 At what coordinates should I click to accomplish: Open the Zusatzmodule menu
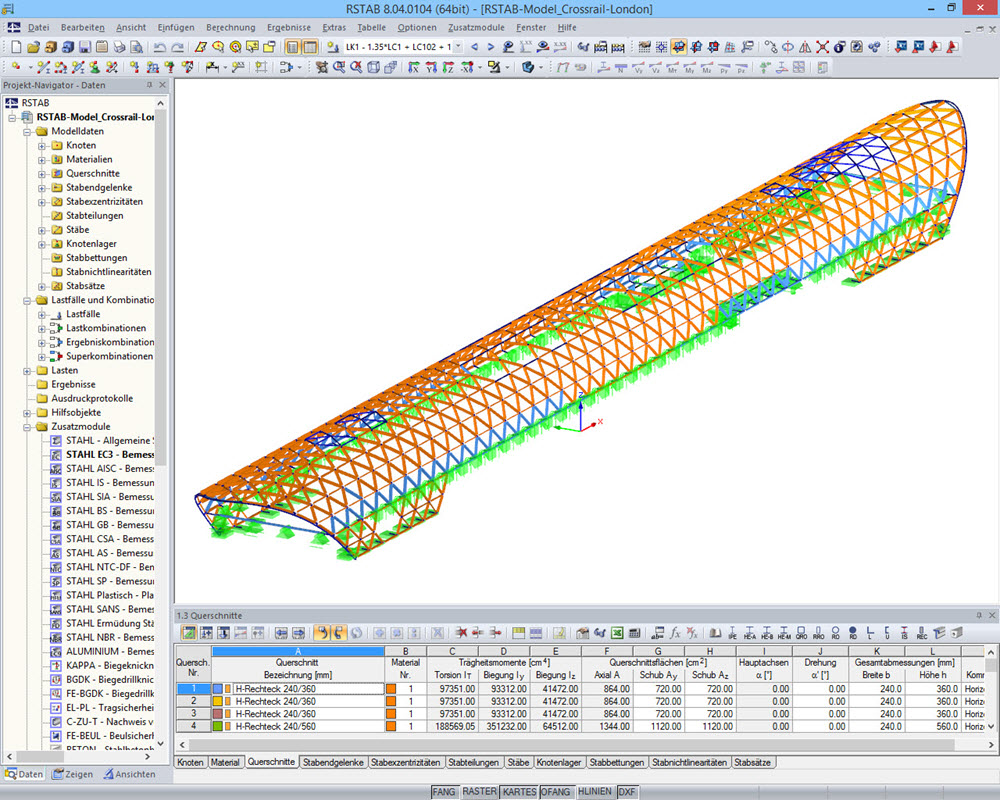click(x=476, y=27)
